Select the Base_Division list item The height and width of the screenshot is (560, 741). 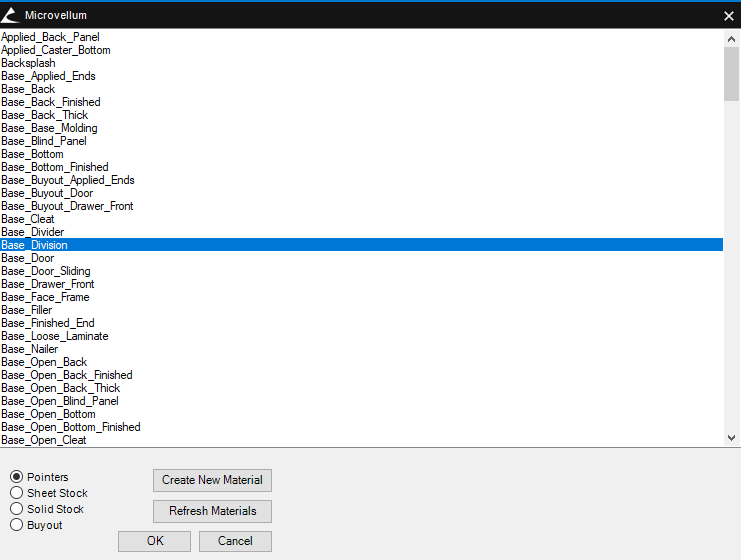pyautogui.click(x=35, y=245)
